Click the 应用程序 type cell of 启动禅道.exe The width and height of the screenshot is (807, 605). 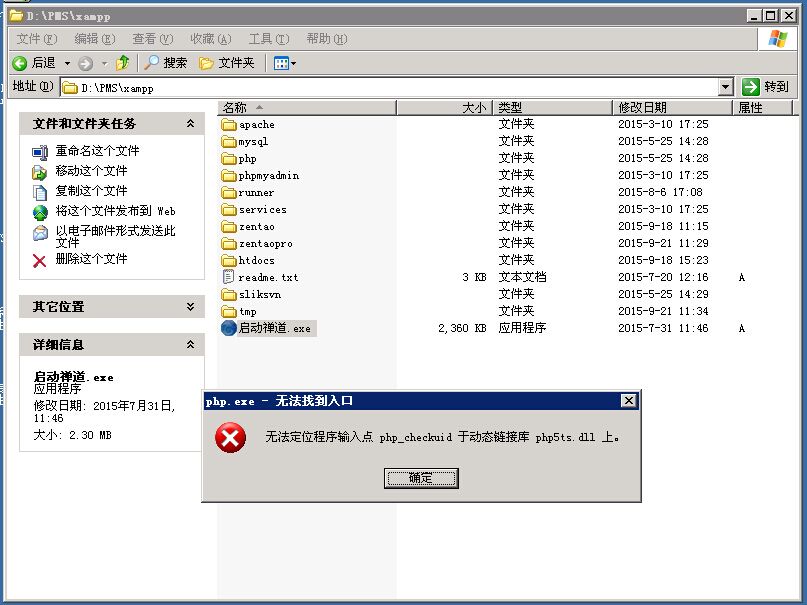pos(522,328)
